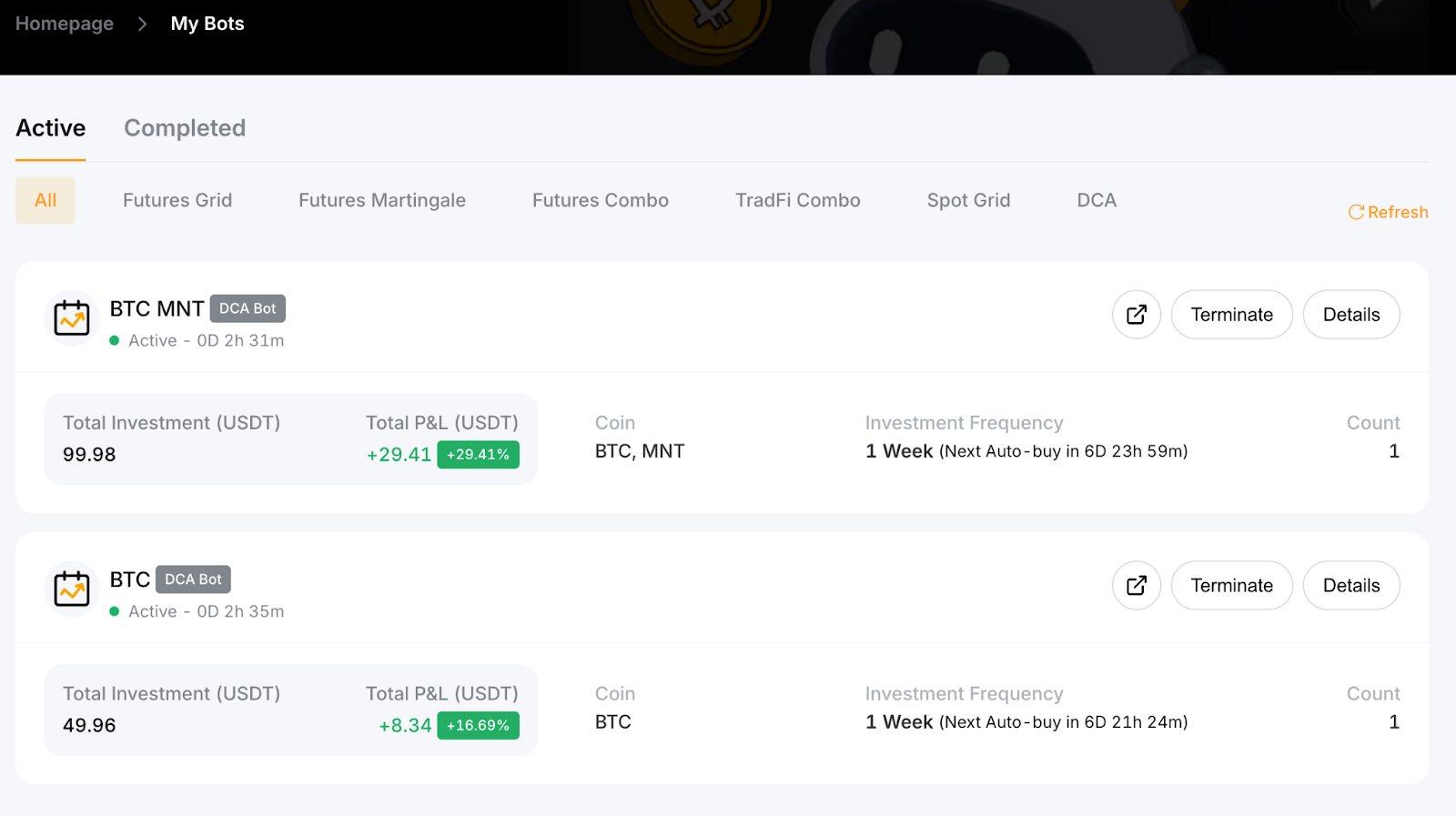Click the breadcrumb chevron after Homepage

(142, 24)
